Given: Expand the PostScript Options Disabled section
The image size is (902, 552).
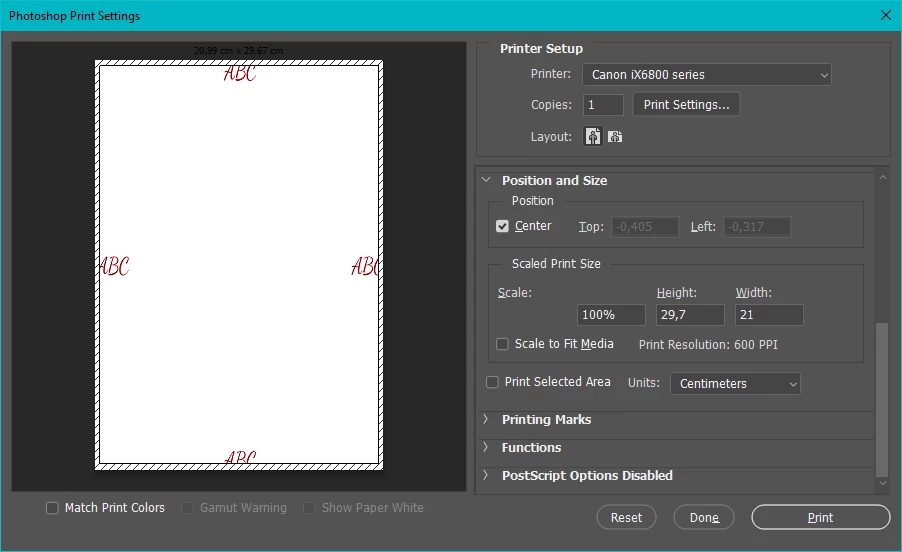Looking at the screenshot, I should click(486, 475).
